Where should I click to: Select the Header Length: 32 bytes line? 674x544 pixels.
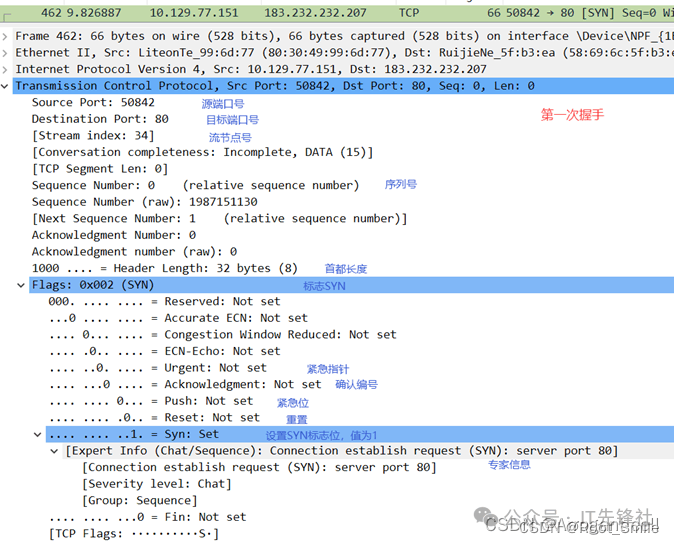pyautogui.click(x=164, y=268)
